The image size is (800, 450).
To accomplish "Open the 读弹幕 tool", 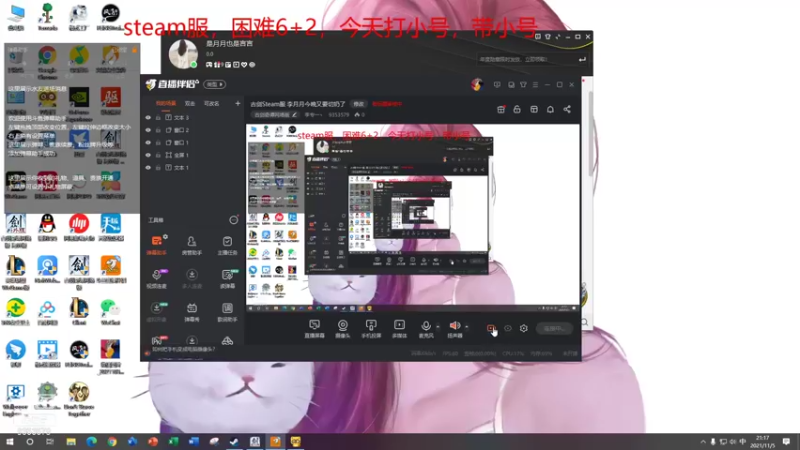I will (x=227, y=279).
